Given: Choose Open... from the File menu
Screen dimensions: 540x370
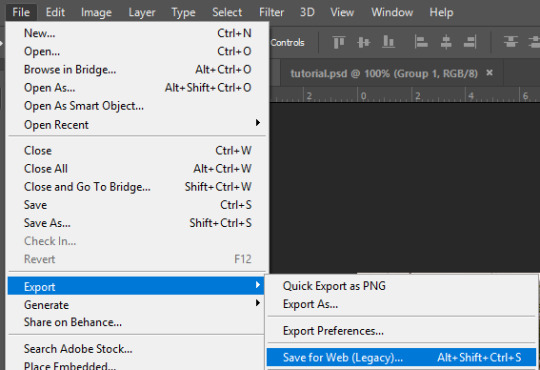Looking at the screenshot, I should tap(137, 51).
